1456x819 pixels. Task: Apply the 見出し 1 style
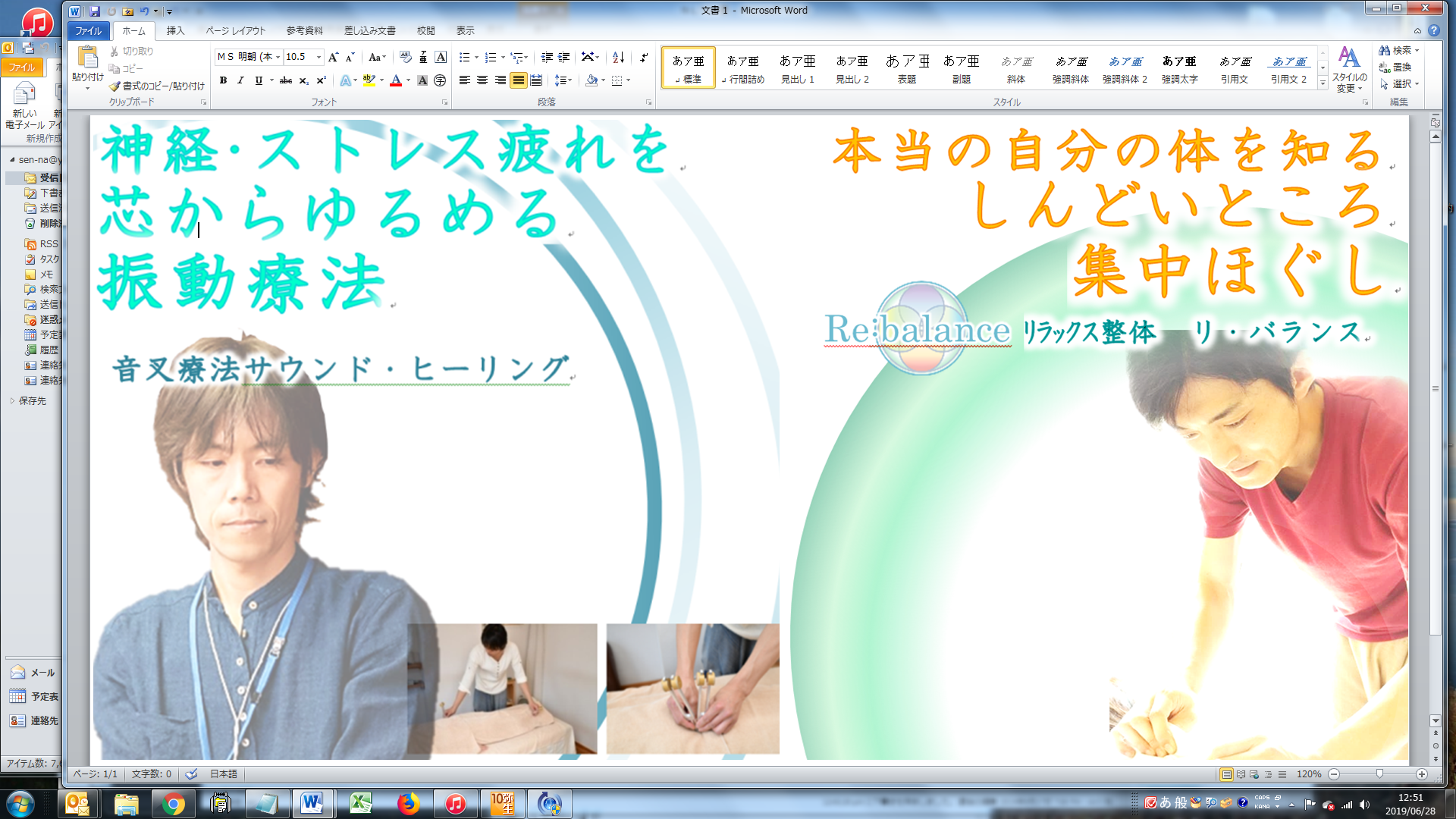[798, 68]
